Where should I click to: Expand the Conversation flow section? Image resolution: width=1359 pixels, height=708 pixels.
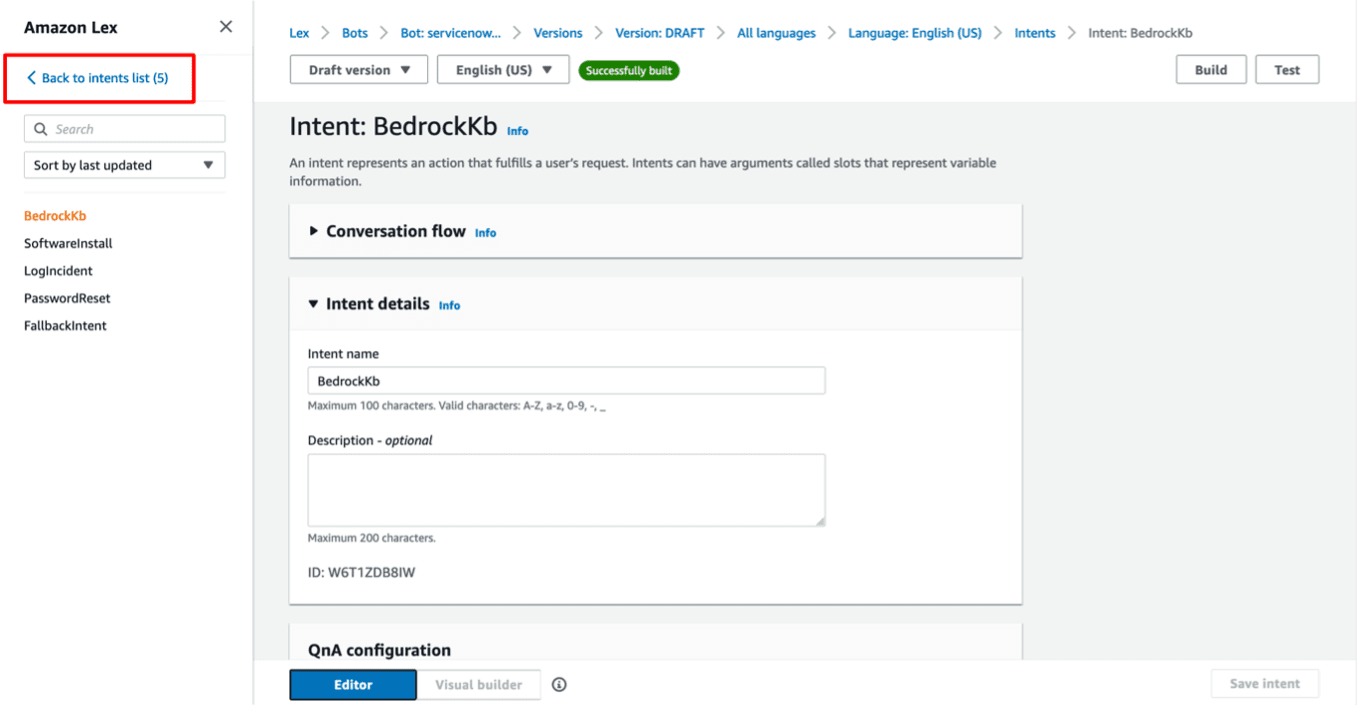[314, 231]
